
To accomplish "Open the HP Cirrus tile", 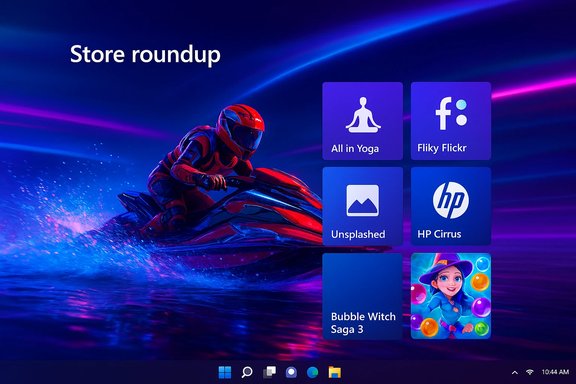I will [x=451, y=206].
